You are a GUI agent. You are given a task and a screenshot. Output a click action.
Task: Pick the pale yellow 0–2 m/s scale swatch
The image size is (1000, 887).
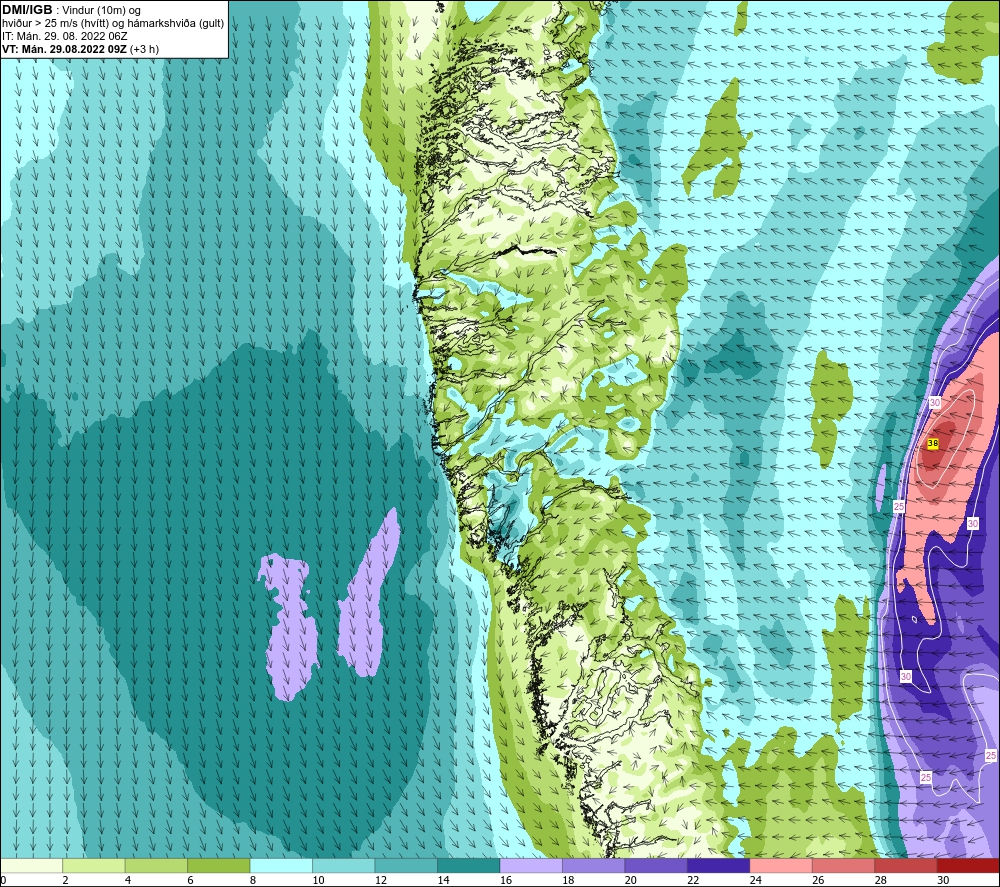tap(31, 866)
